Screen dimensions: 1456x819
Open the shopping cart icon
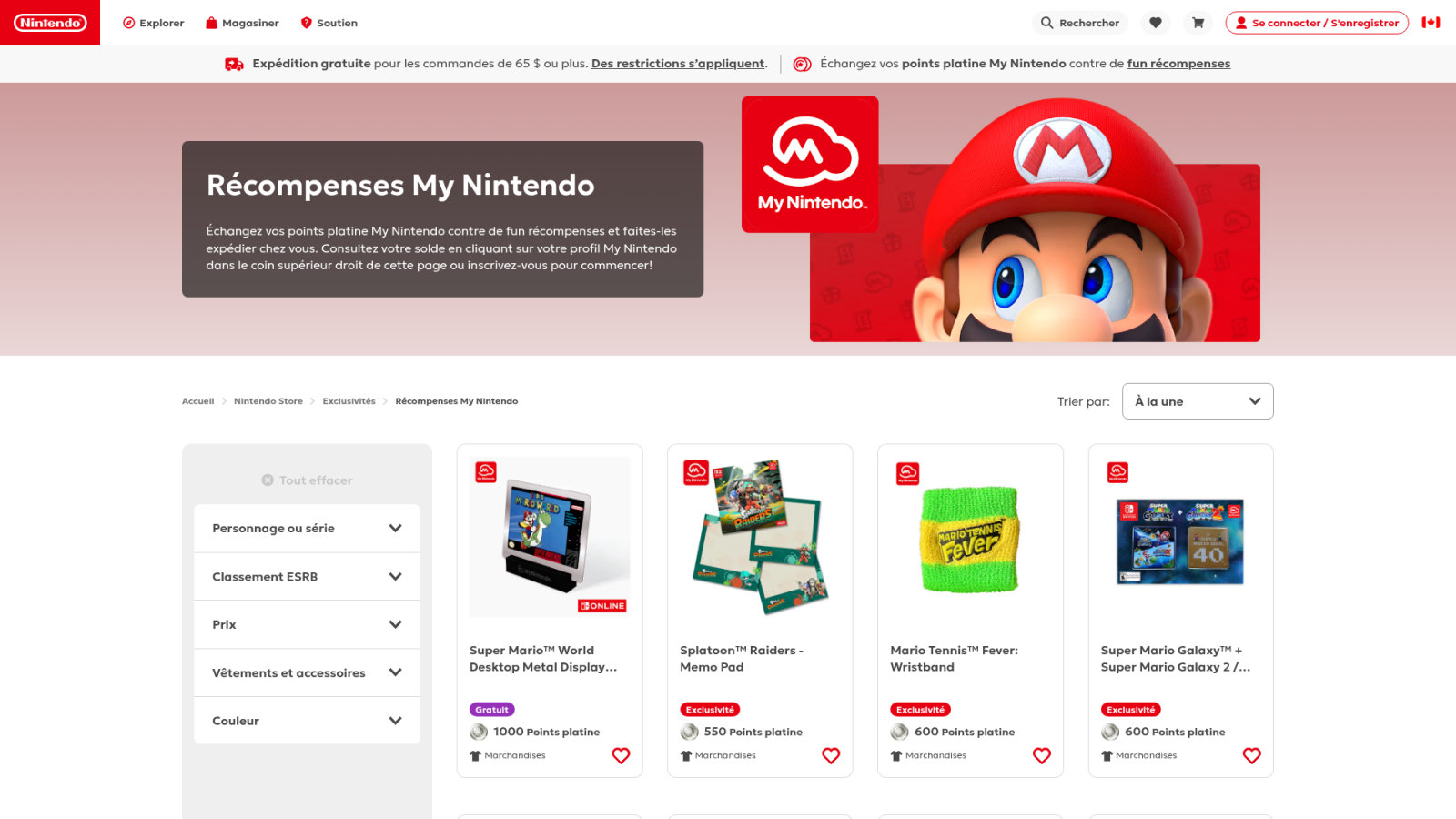[1198, 23]
